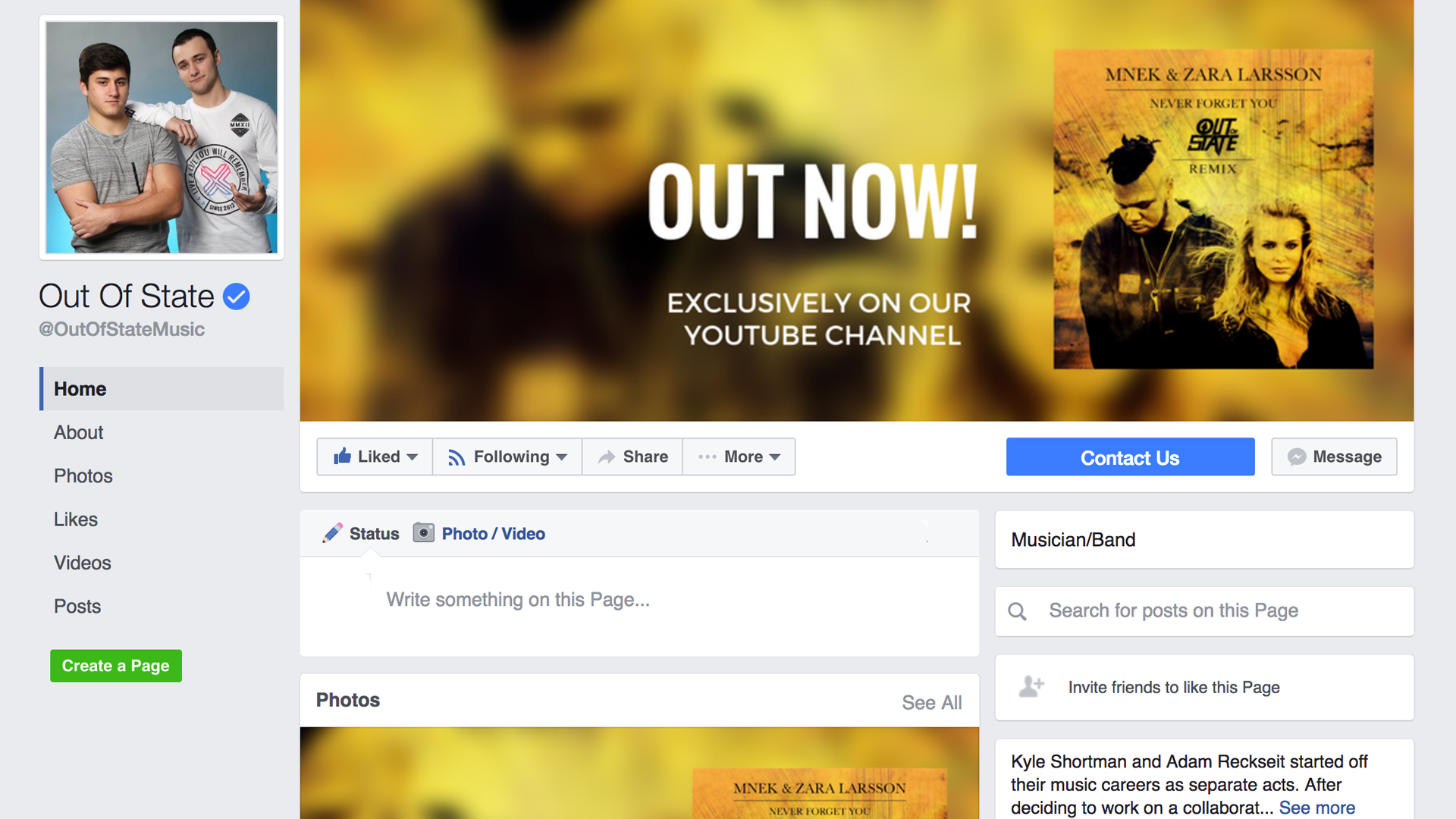Open the More options dropdown
1456x819 pixels.
tap(739, 457)
